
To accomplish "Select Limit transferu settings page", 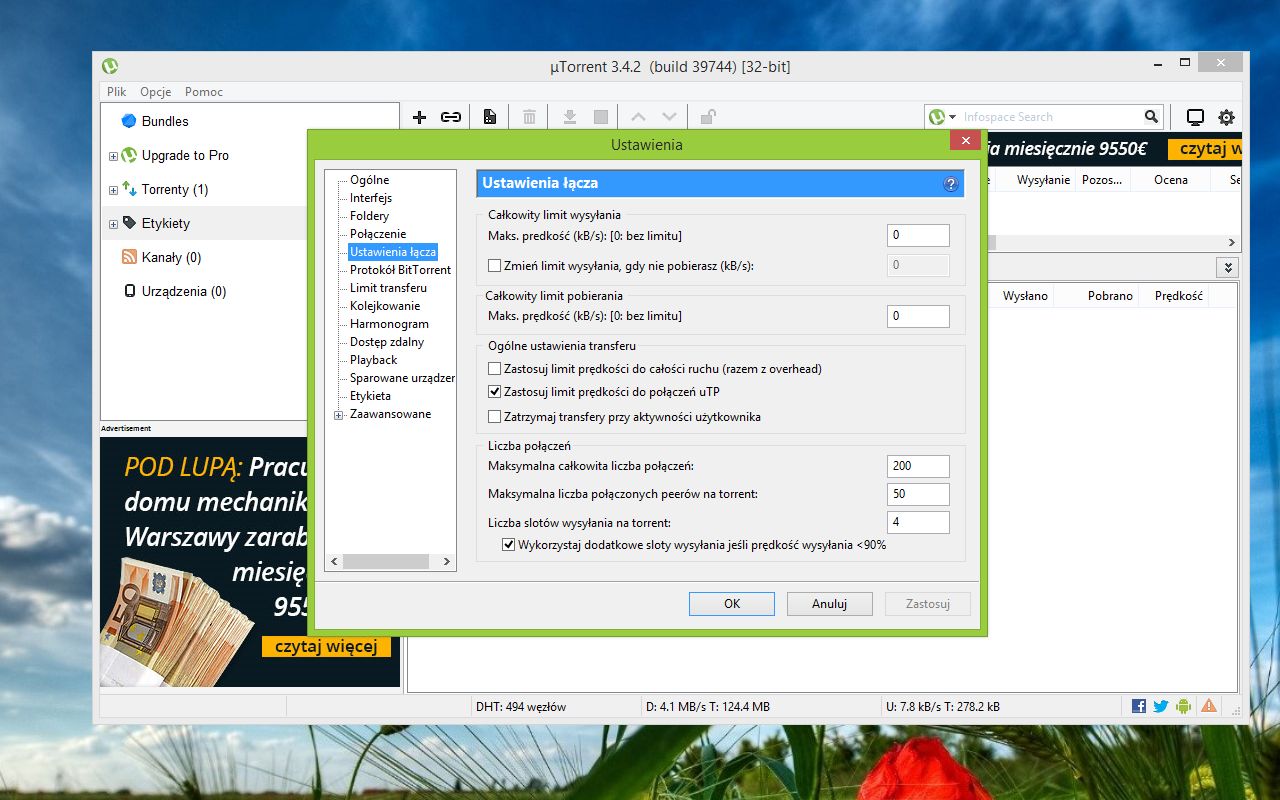I will [x=388, y=288].
